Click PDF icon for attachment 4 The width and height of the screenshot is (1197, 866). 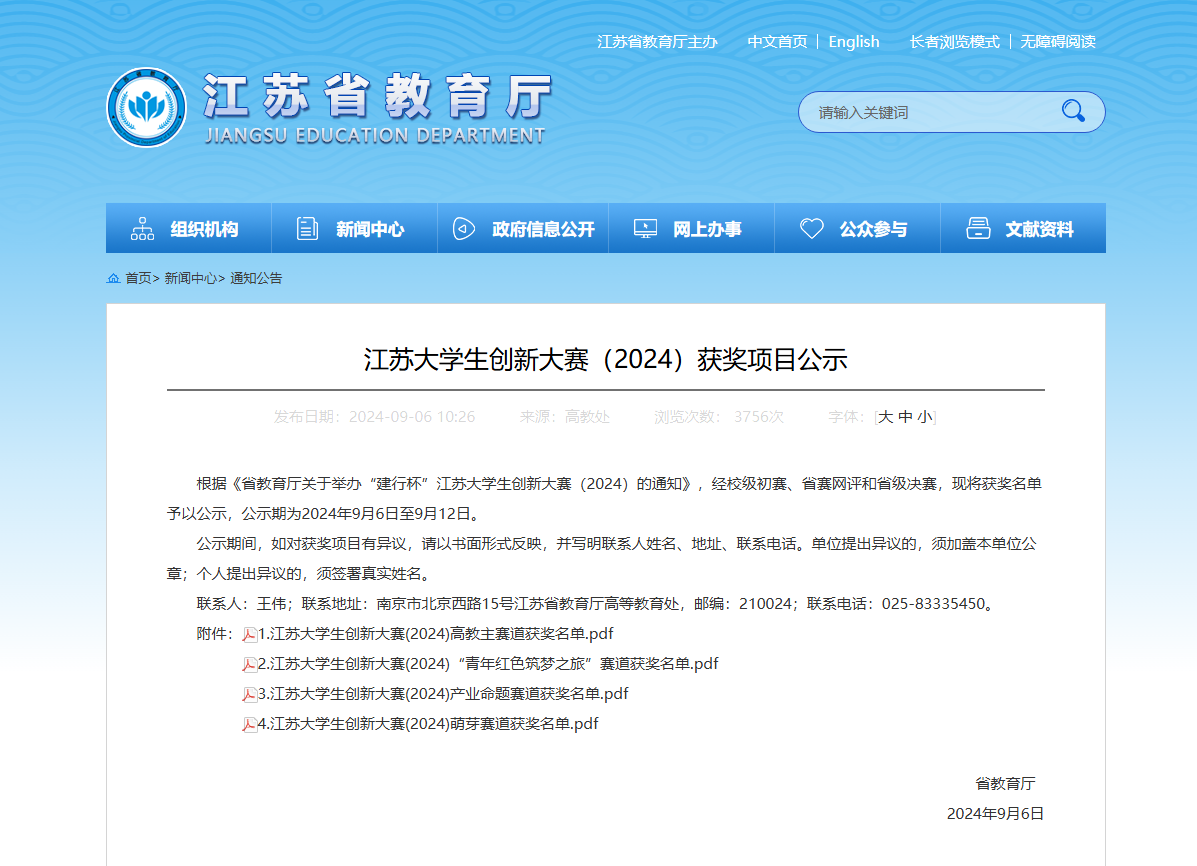pyautogui.click(x=250, y=724)
